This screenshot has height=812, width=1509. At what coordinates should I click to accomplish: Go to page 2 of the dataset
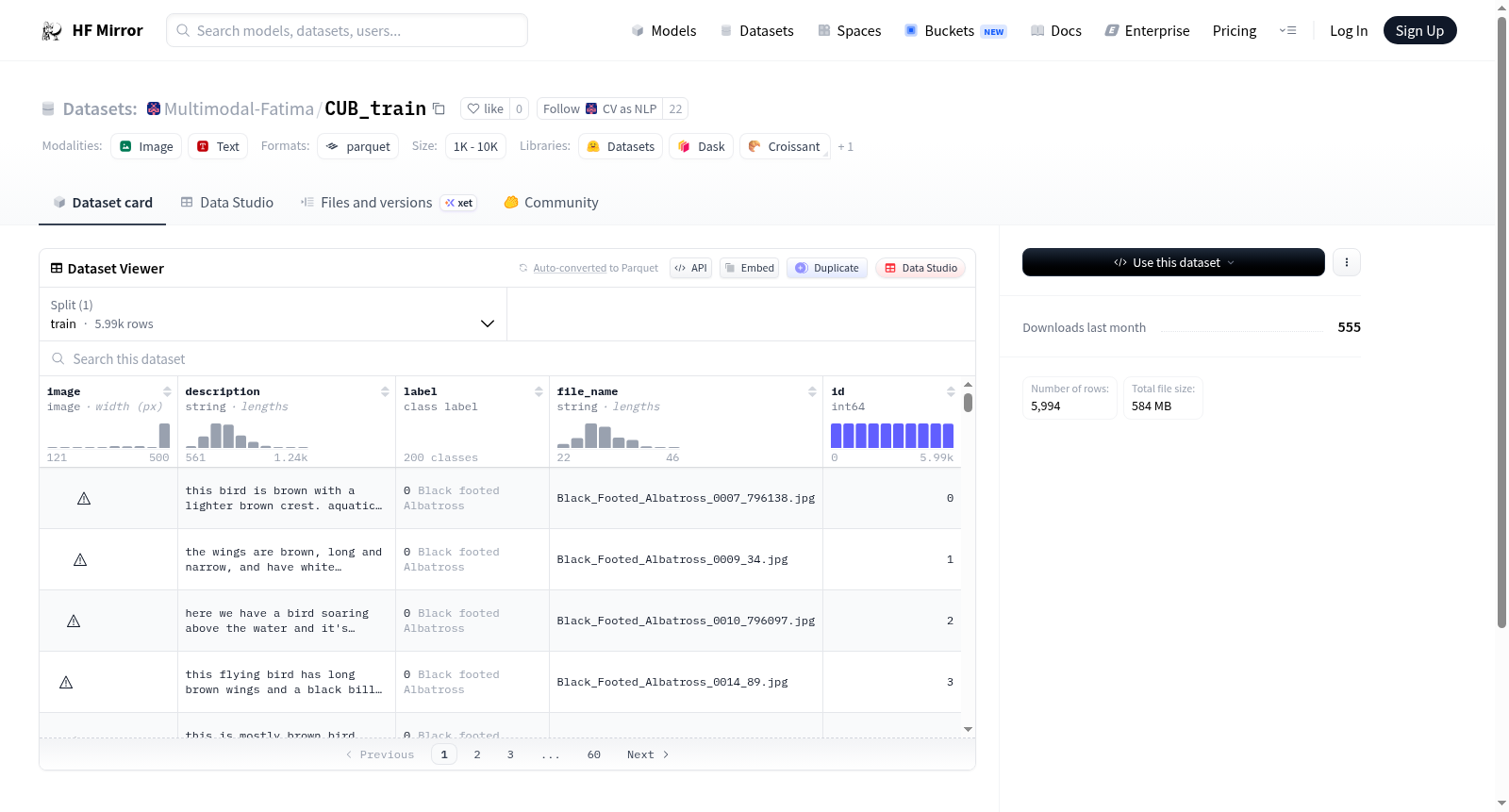click(477, 754)
